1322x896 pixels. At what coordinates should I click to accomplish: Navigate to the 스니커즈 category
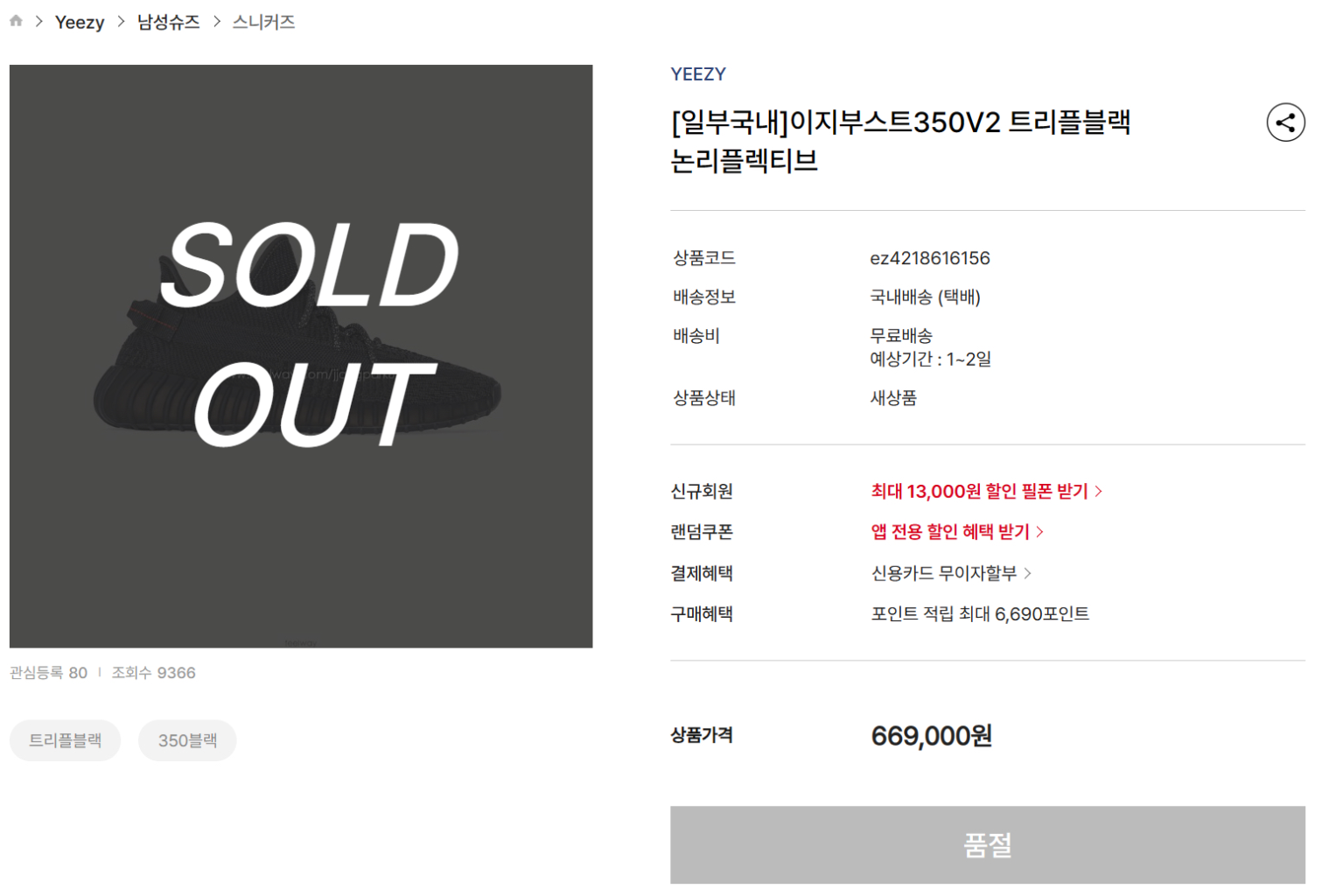[263, 21]
